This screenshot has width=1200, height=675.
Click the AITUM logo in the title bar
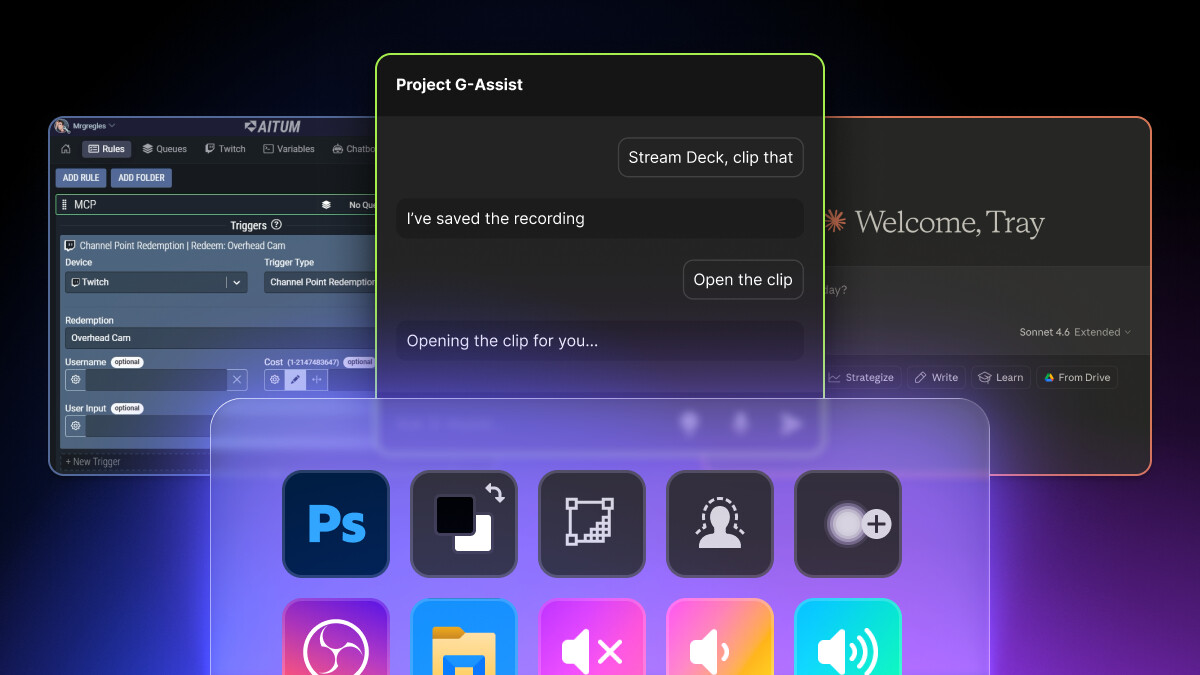[272, 126]
